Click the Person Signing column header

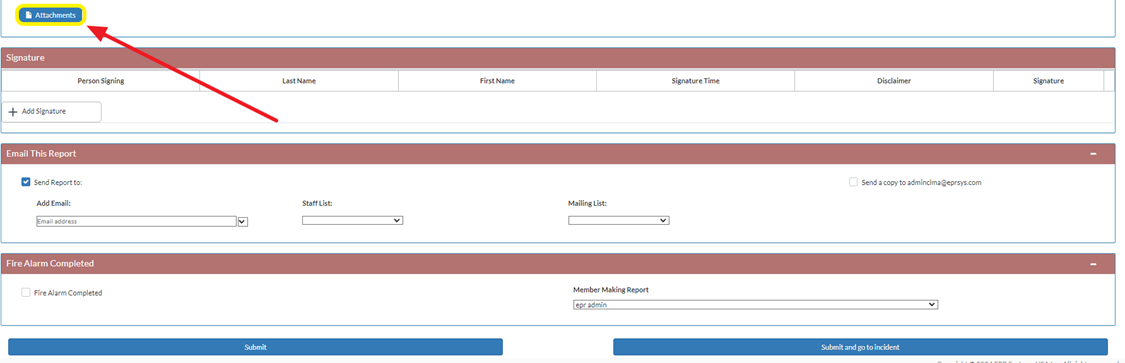pyautogui.click(x=100, y=81)
